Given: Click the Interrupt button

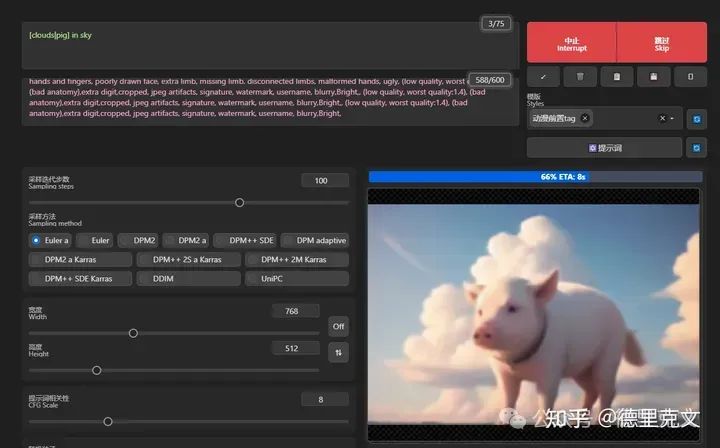Looking at the screenshot, I should tap(572, 42).
